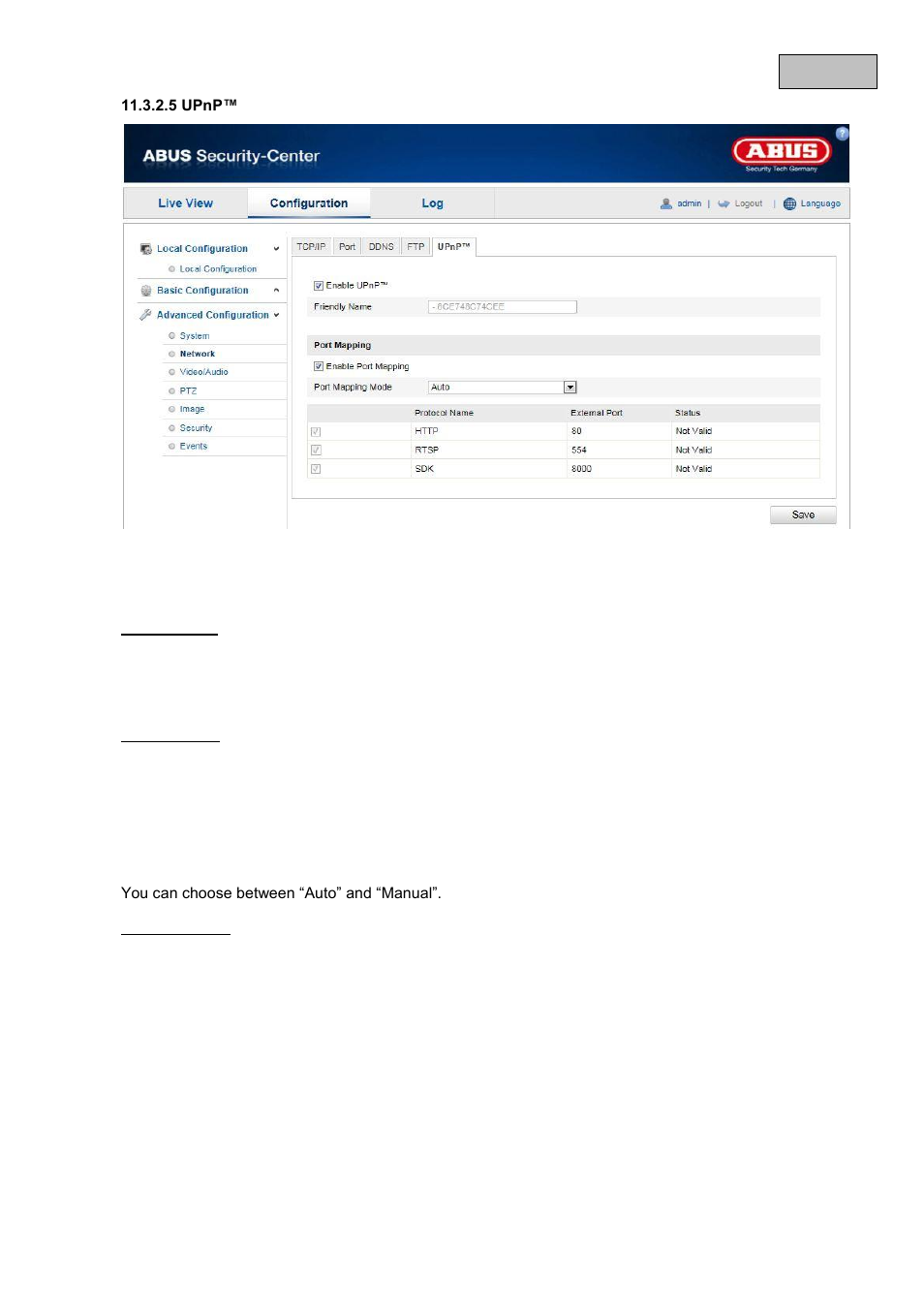Click the Port Mapping section heading

[342, 346]
